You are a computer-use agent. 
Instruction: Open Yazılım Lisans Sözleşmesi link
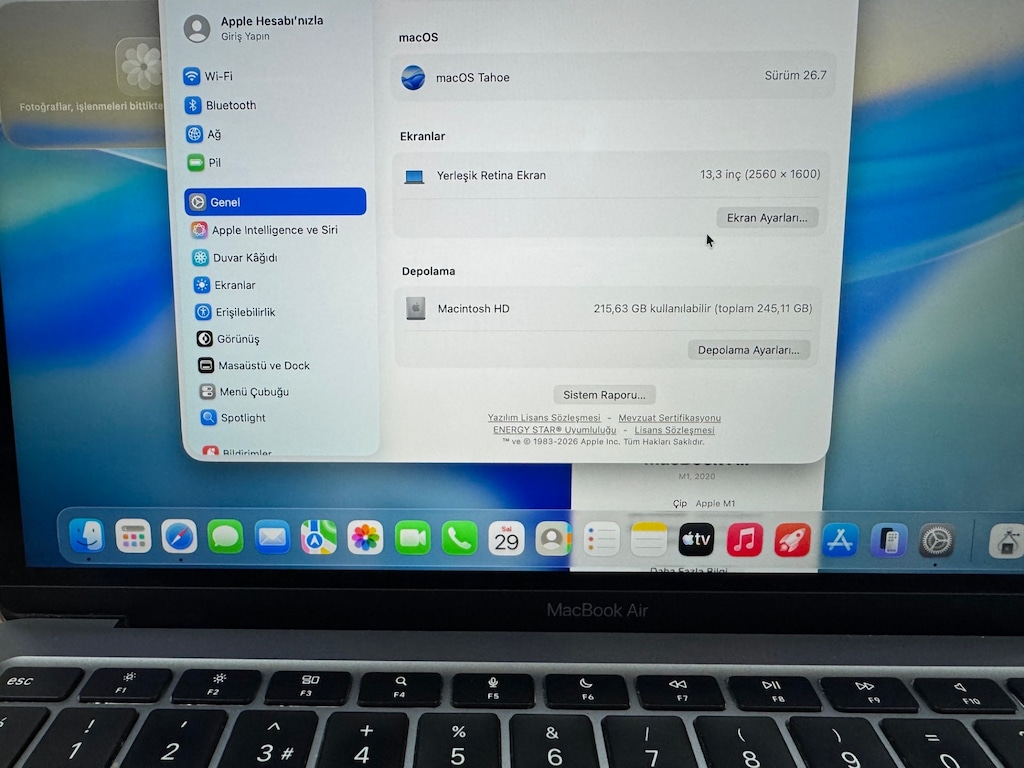(544, 418)
